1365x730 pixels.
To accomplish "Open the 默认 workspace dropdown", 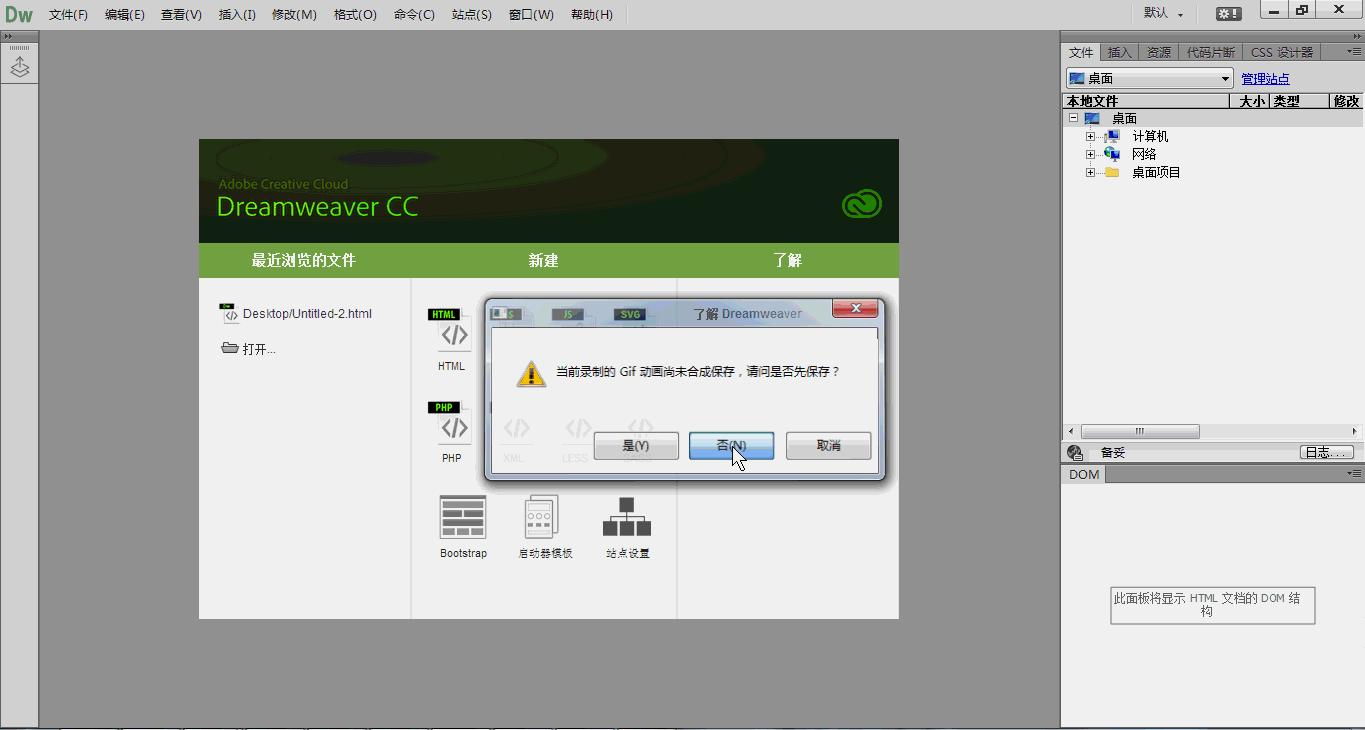I will point(1164,14).
